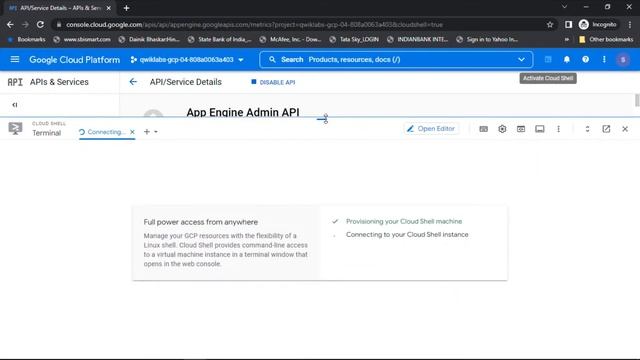Click the Provisioning your Cloud Shell machine text
Image resolution: width=640 pixels, height=360 pixels.
(x=404, y=221)
